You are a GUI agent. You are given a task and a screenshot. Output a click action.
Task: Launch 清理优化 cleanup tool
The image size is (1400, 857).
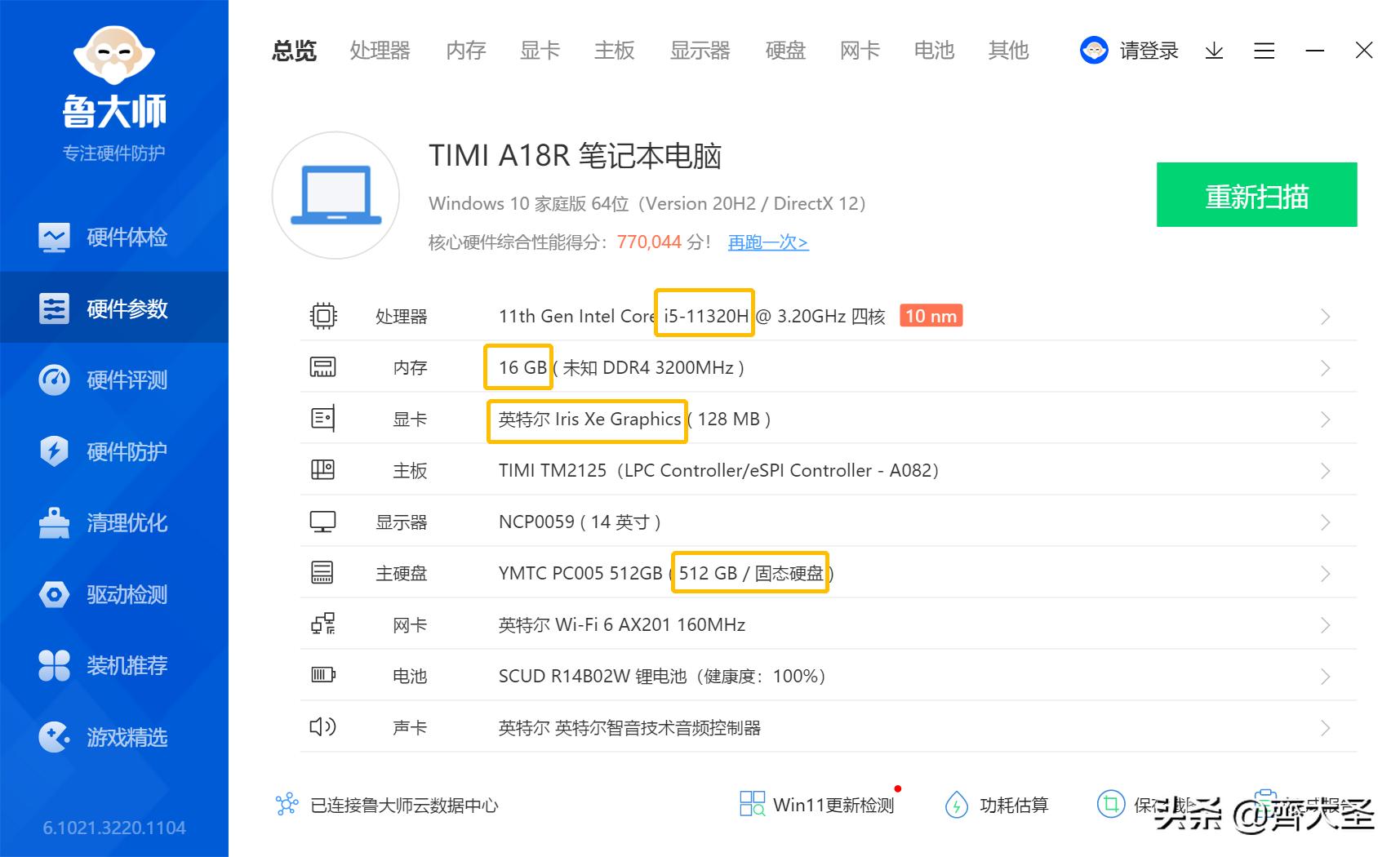tap(114, 523)
